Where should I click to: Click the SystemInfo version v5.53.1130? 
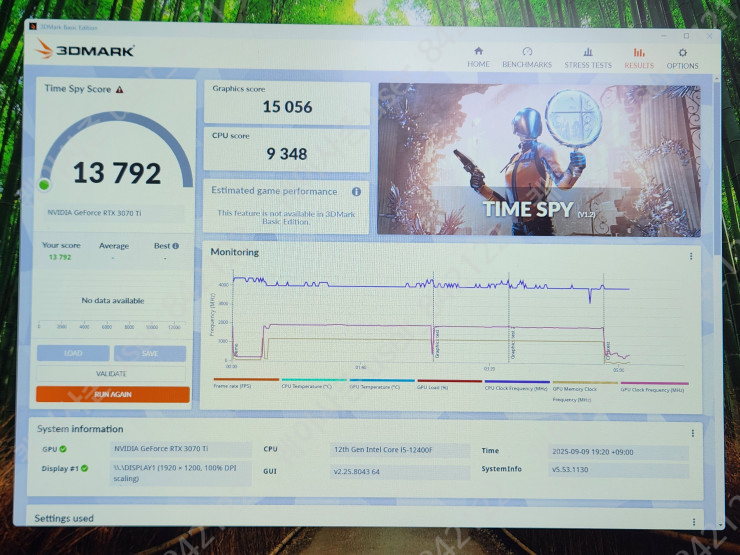coord(618,470)
